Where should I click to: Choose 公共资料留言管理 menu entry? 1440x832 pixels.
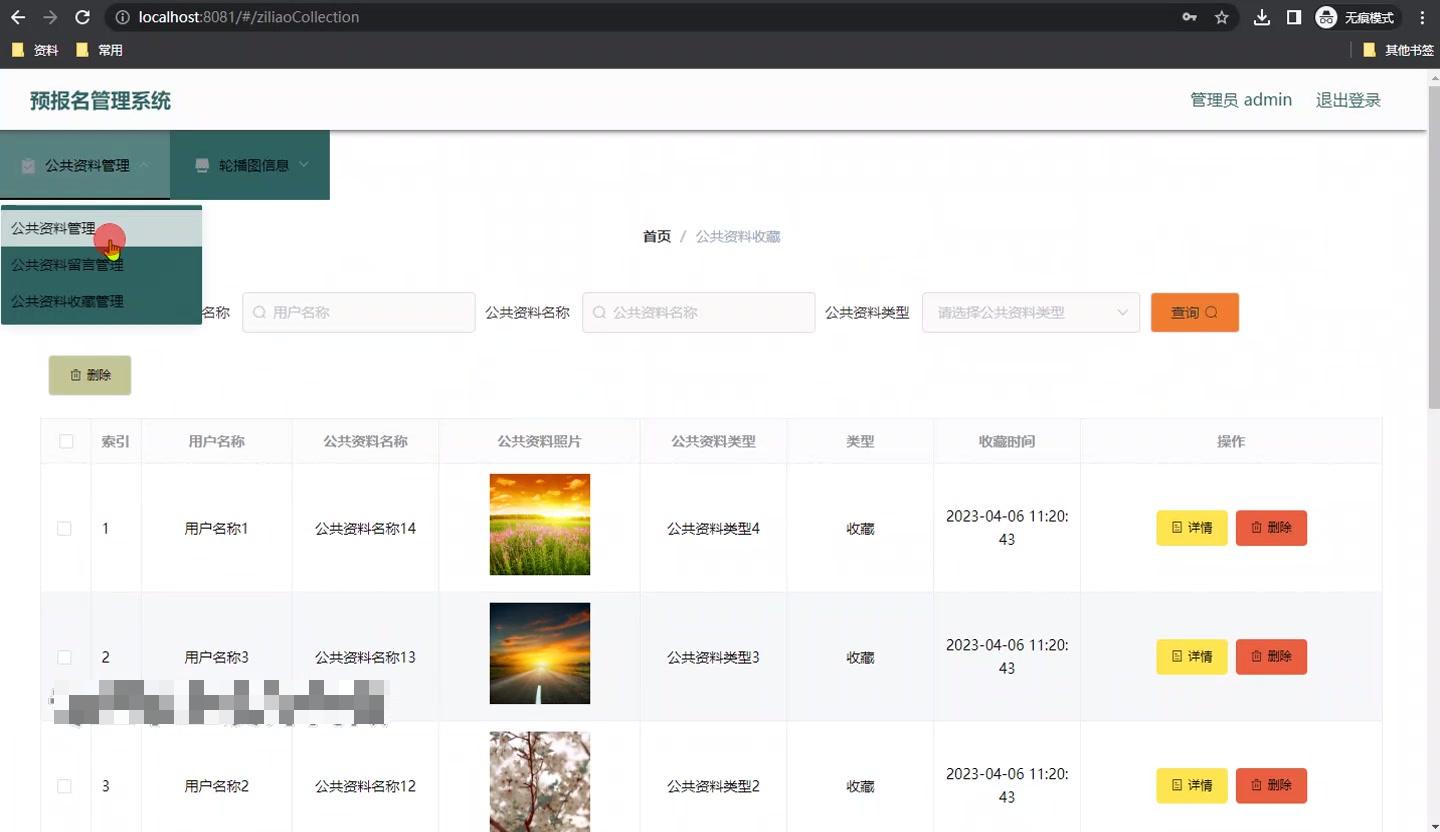point(66,264)
